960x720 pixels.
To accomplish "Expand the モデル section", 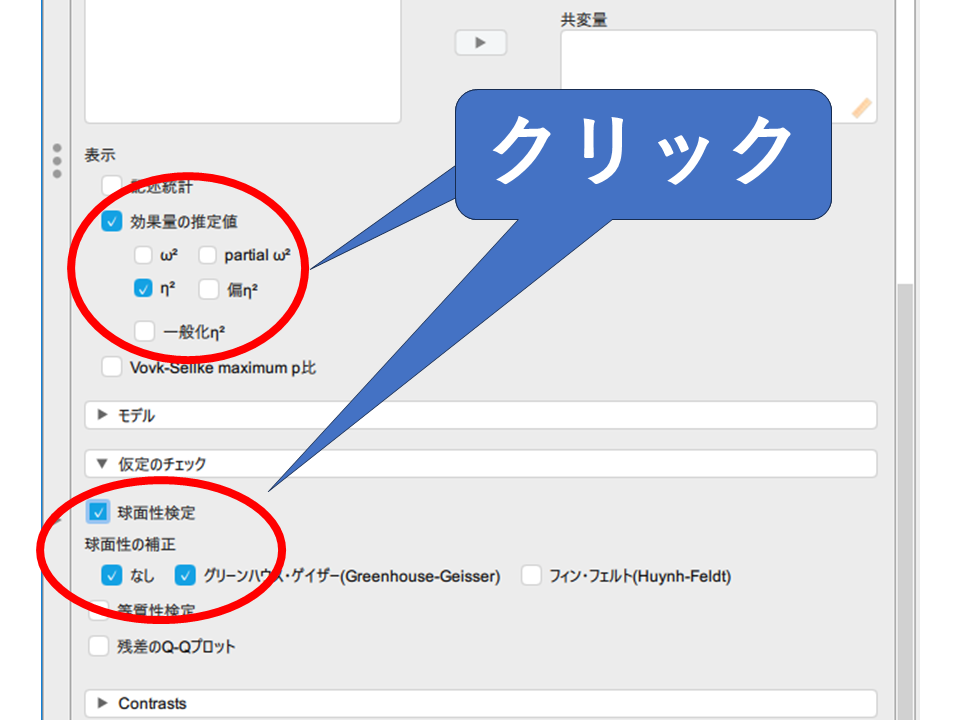I will coord(103,415).
